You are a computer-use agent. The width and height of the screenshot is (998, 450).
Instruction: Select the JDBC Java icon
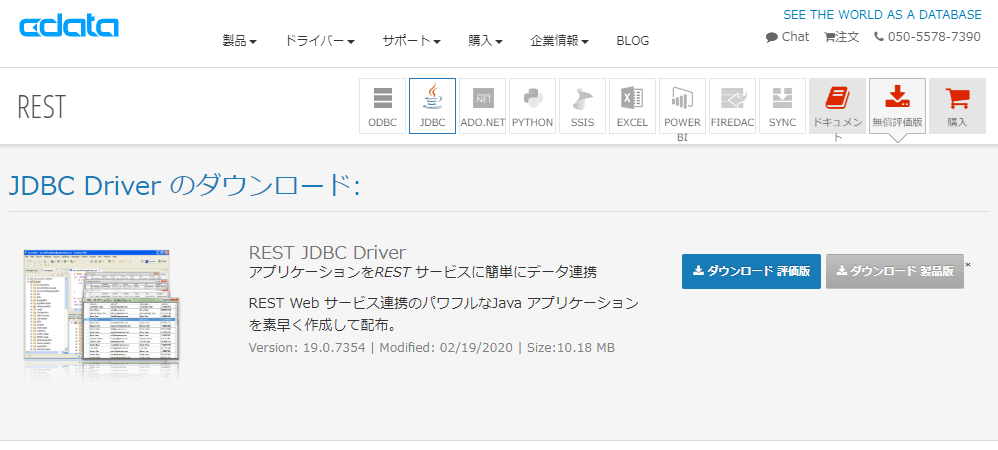(x=432, y=106)
